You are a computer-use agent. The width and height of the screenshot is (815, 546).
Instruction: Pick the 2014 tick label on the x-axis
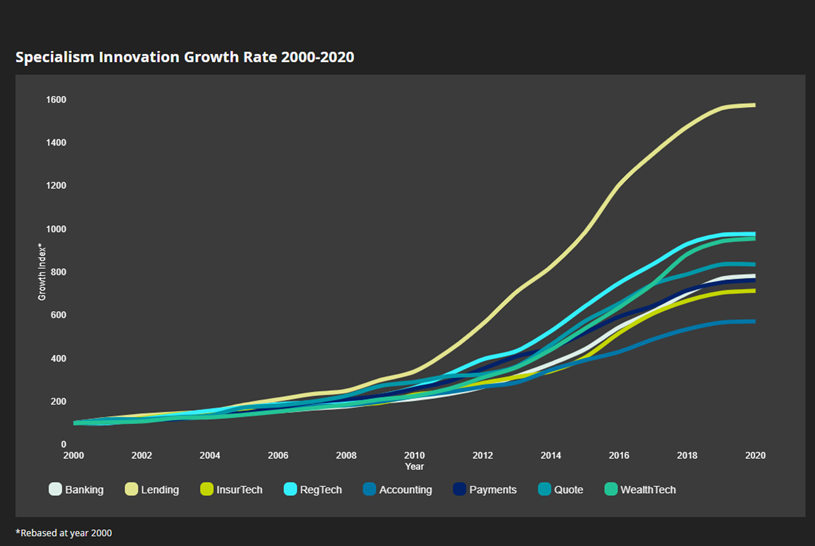(x=550, y=455)
